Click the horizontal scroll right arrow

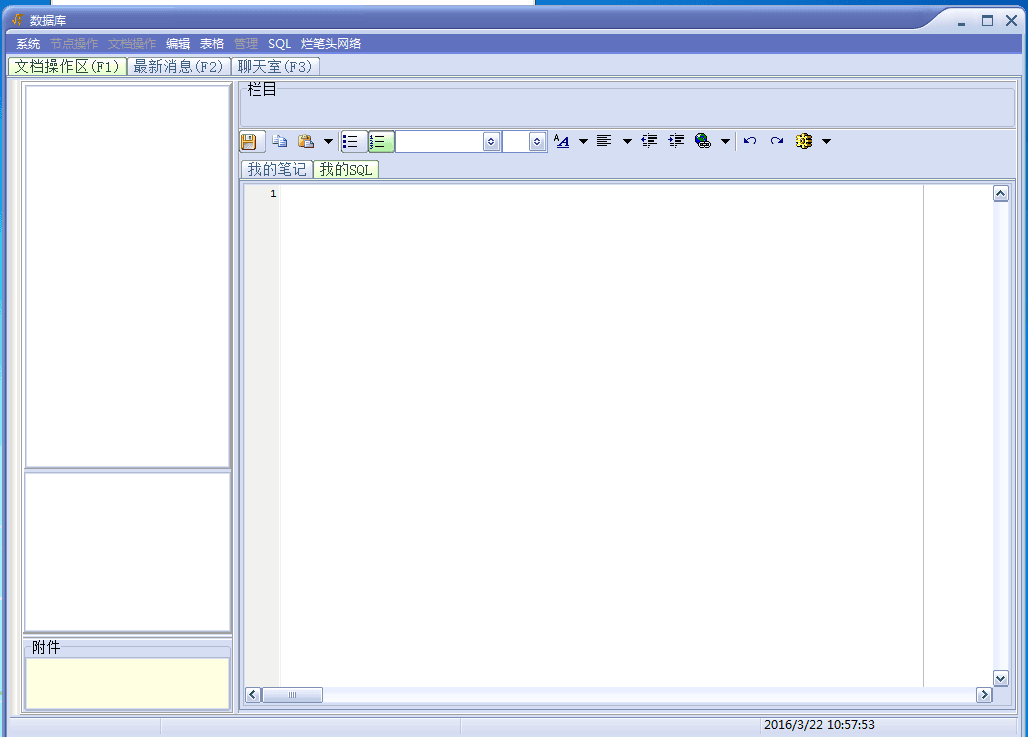(984, 694)
